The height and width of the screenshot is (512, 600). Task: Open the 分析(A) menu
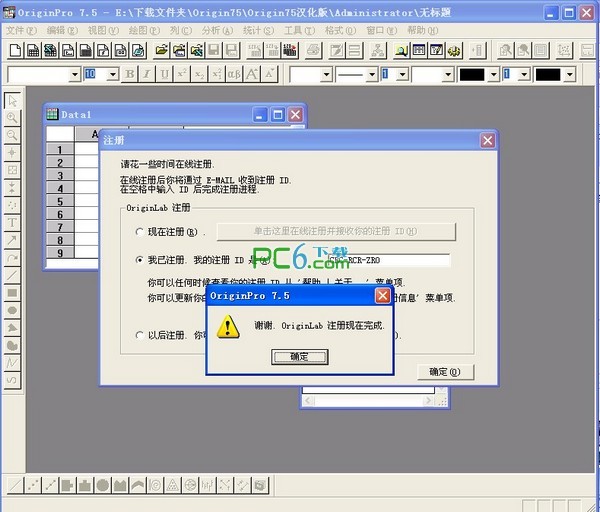(x=217, y=30)
